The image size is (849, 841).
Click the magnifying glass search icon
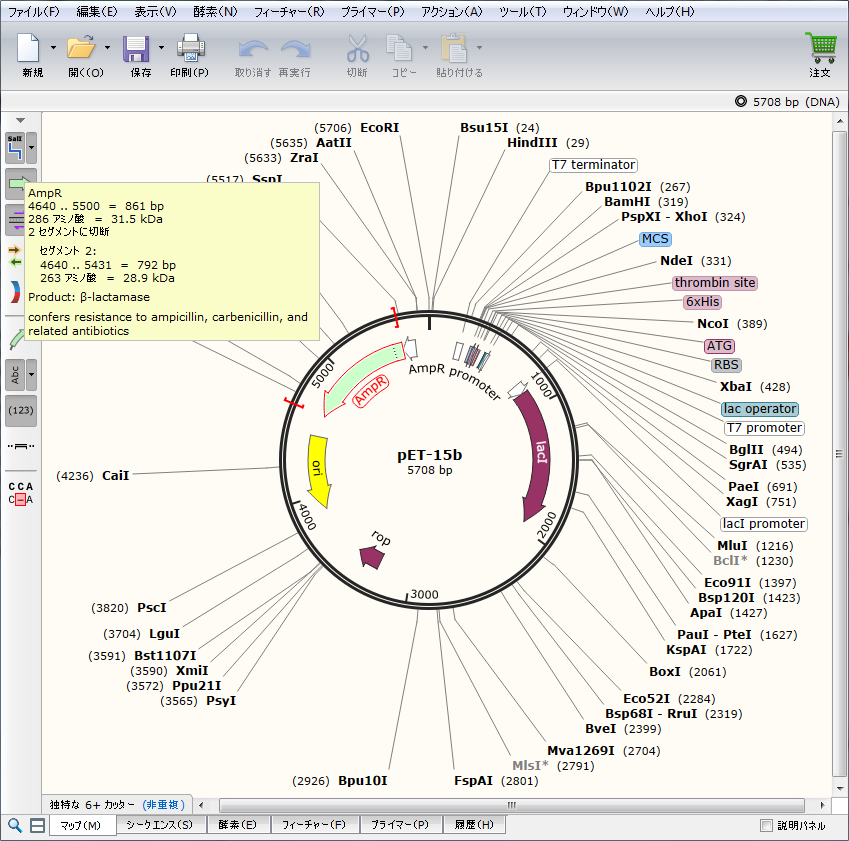click(15, 825)
